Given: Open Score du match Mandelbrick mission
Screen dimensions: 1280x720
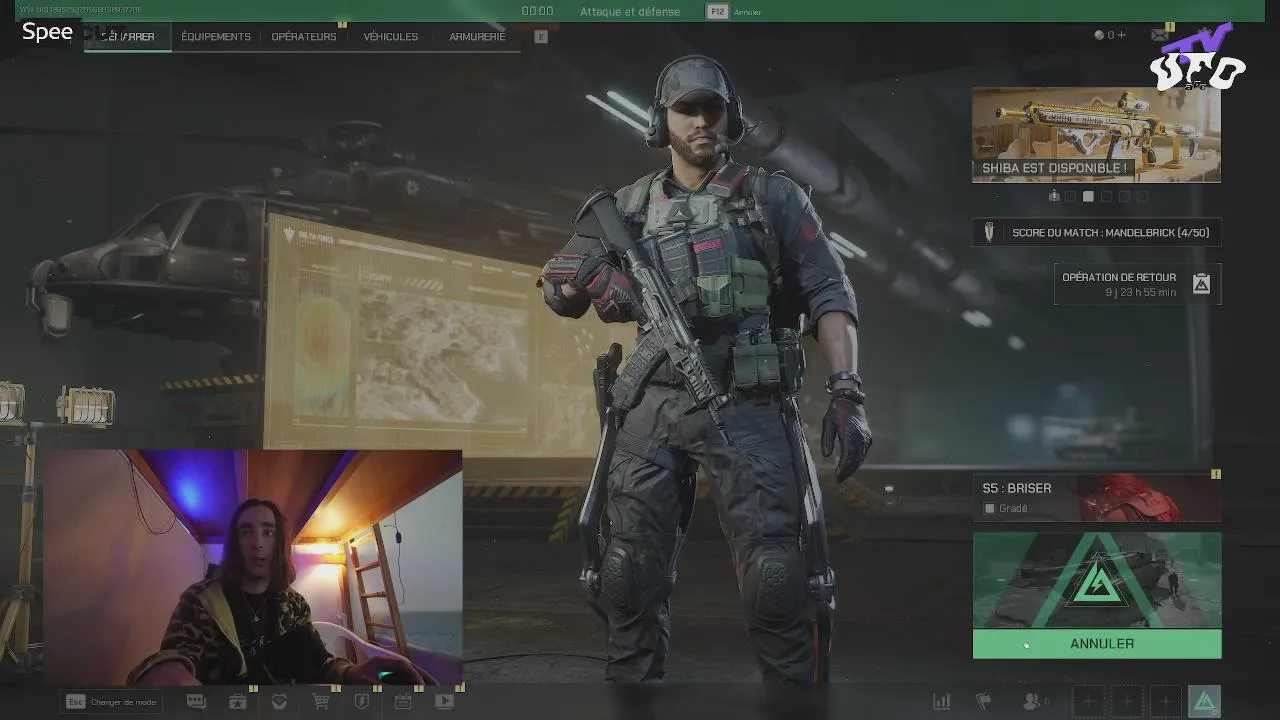Looking at the screenshot, I should point(1097,233).
